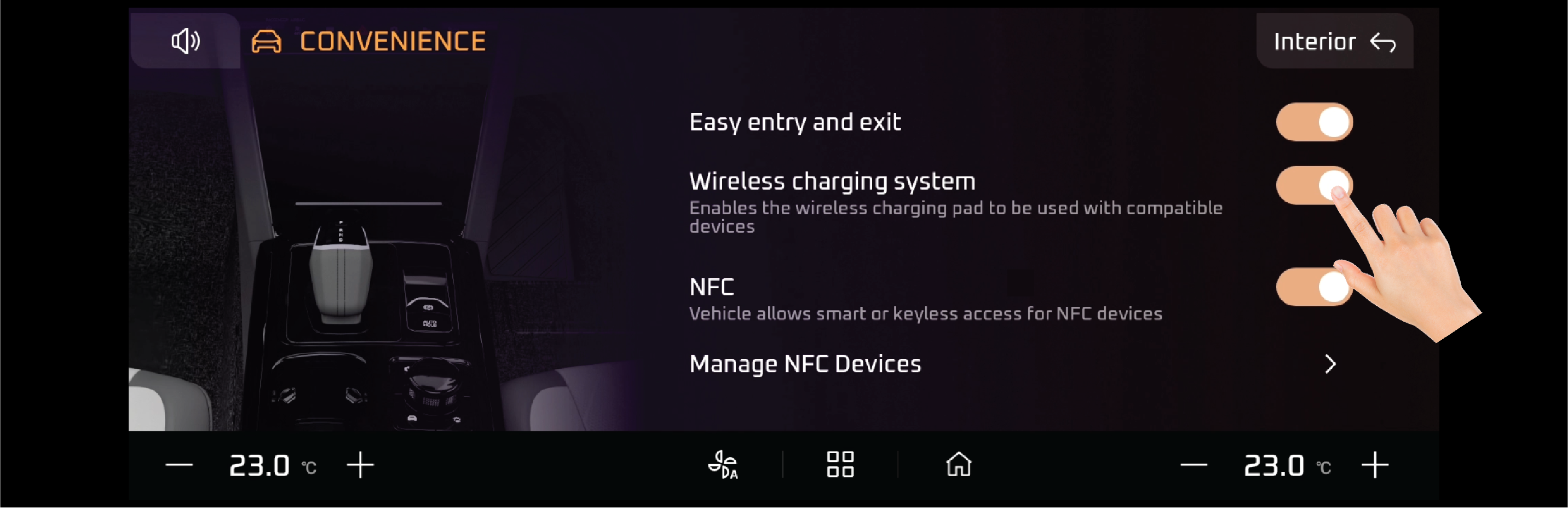Screen dimensions: 1568x508
Task: Go to the home screen icon
Action: click(x=959, y=465)
